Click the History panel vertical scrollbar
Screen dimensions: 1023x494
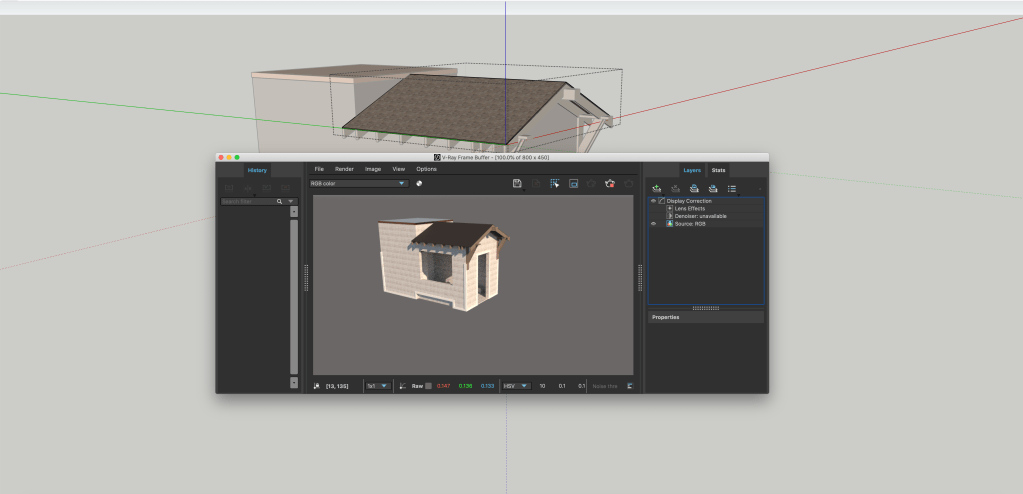294,295
